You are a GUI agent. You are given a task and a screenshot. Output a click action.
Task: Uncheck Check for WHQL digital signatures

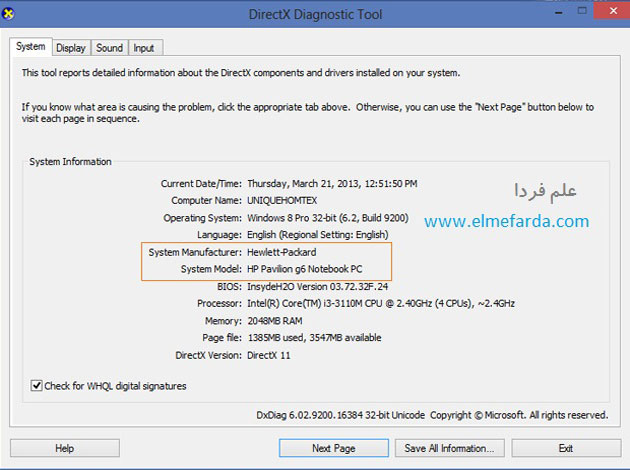(37, 385)
